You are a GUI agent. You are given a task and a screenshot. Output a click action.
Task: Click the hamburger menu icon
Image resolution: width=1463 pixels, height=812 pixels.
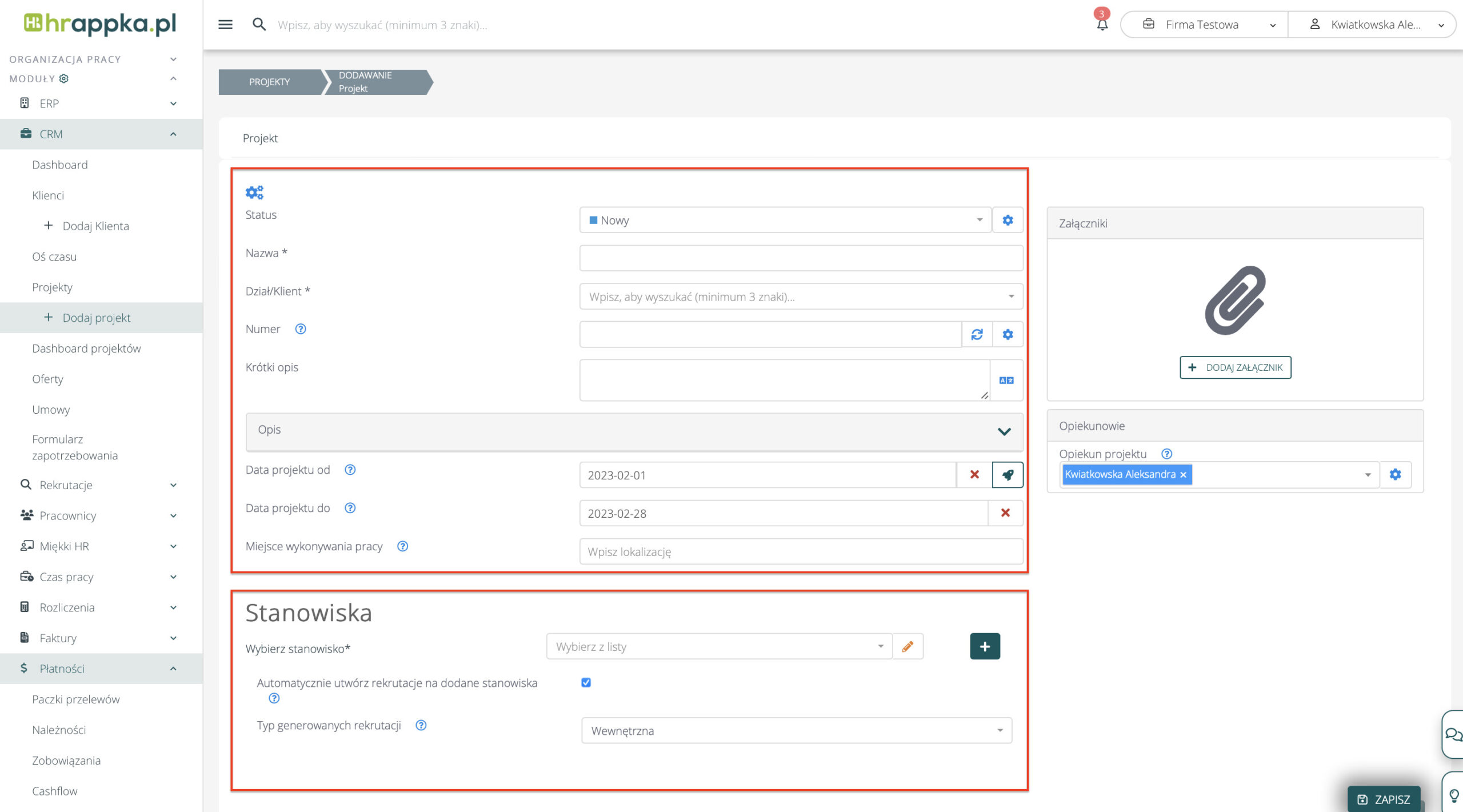click(x=225, y=25)
